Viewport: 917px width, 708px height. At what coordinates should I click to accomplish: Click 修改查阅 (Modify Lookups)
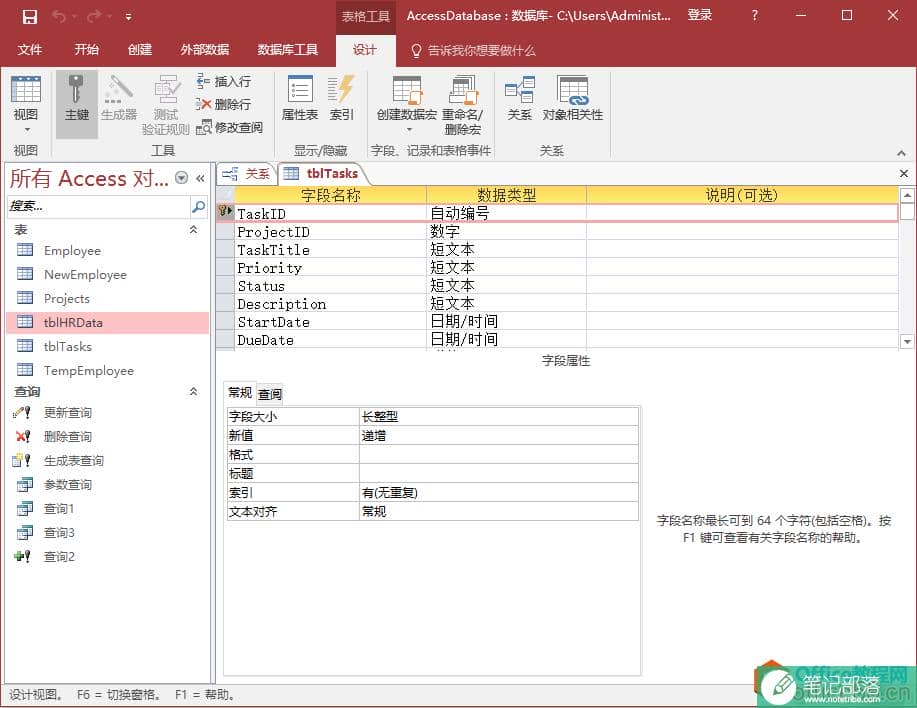(x=229, y=127)
